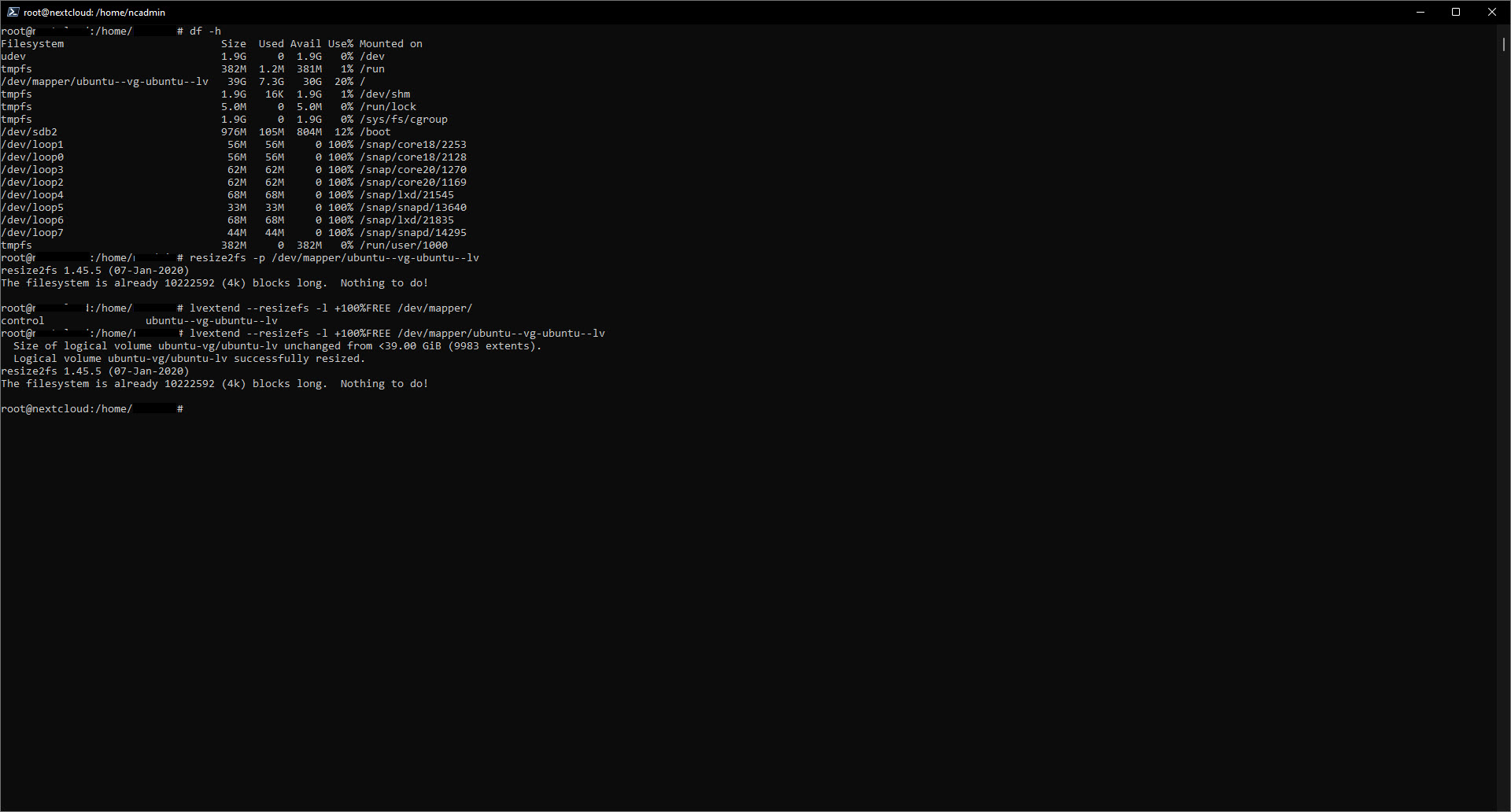Click the '7.3G' used value
The image size is (1511, 812).
[272, 82]
